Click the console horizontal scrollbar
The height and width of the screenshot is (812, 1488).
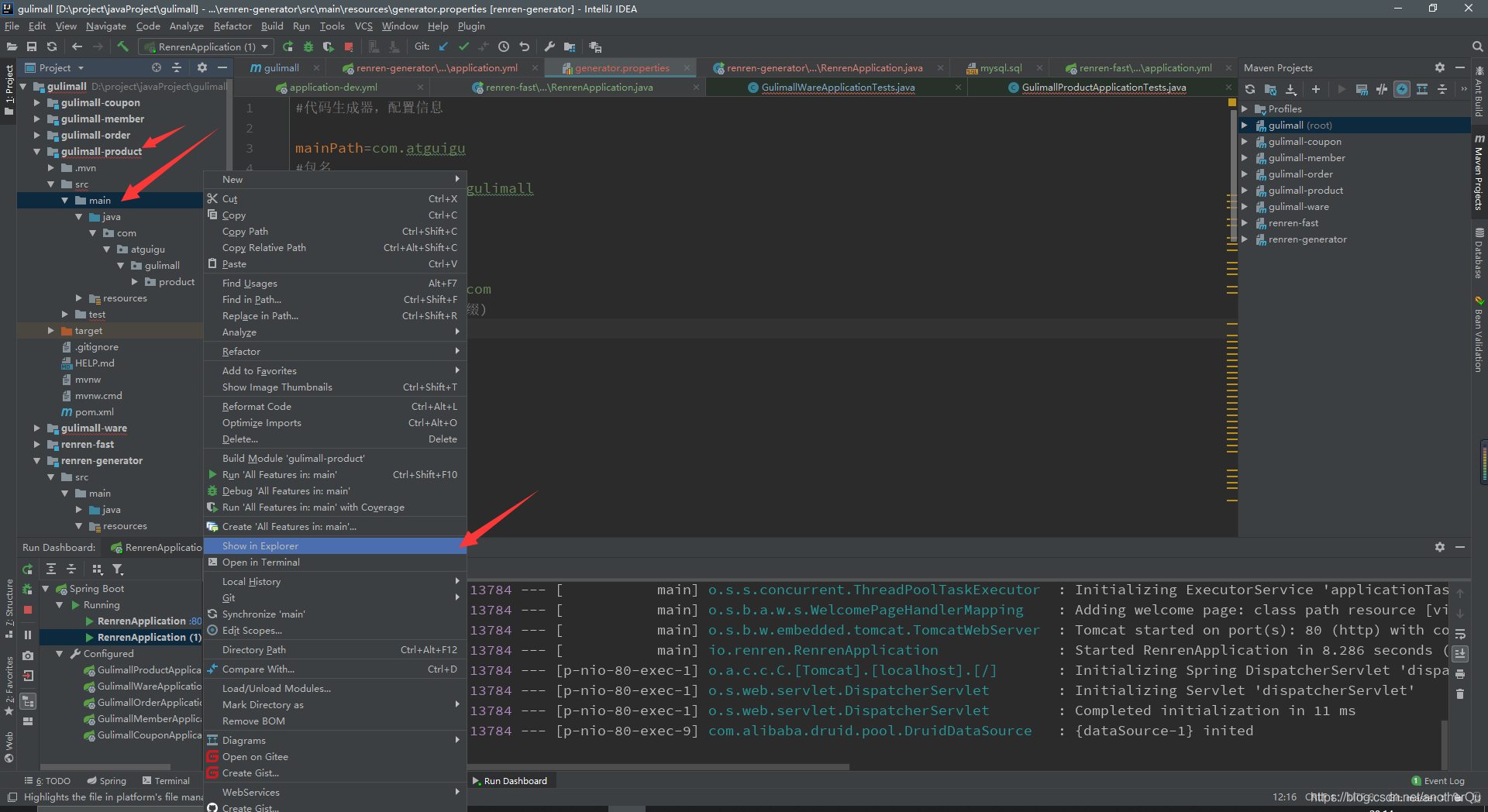pos(659,767)
